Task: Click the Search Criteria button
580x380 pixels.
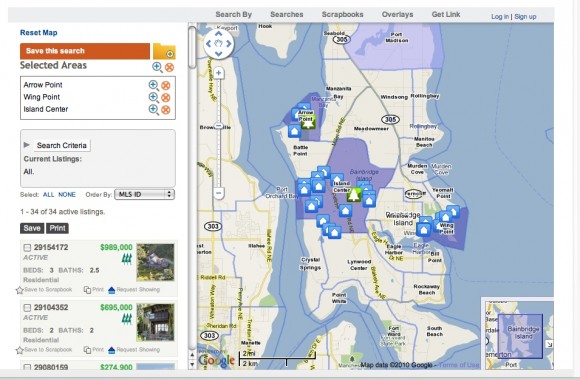Action: click(62, 145)
